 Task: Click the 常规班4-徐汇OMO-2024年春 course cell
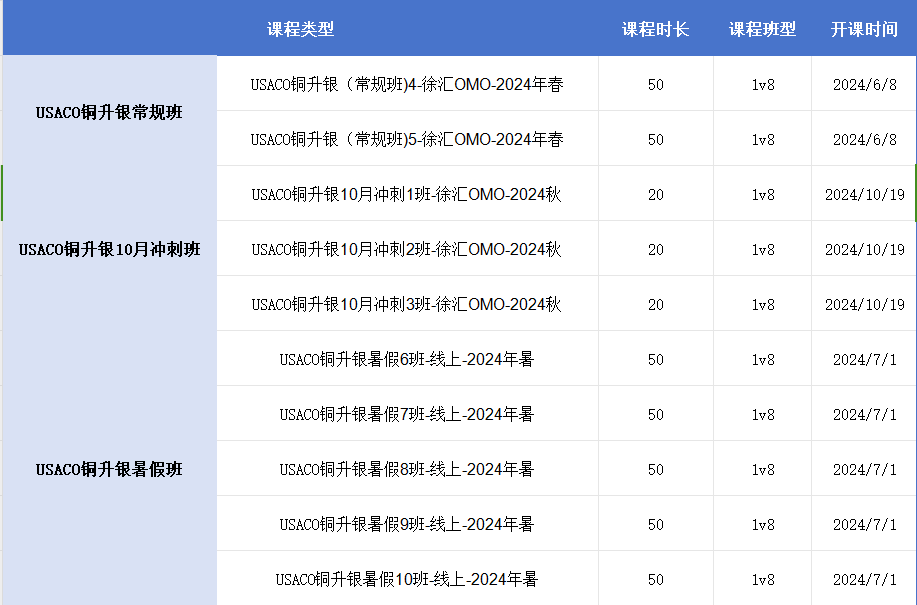click(x=407, y=85)
